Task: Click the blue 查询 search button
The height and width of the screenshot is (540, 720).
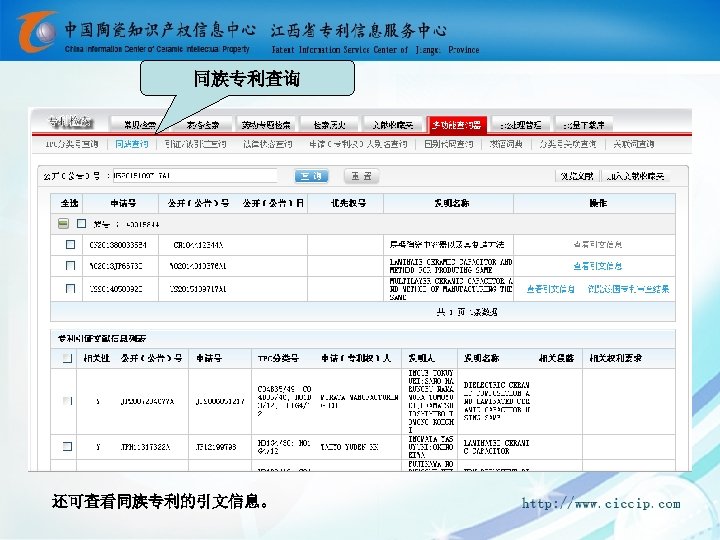Action: [x=311, y=176]
